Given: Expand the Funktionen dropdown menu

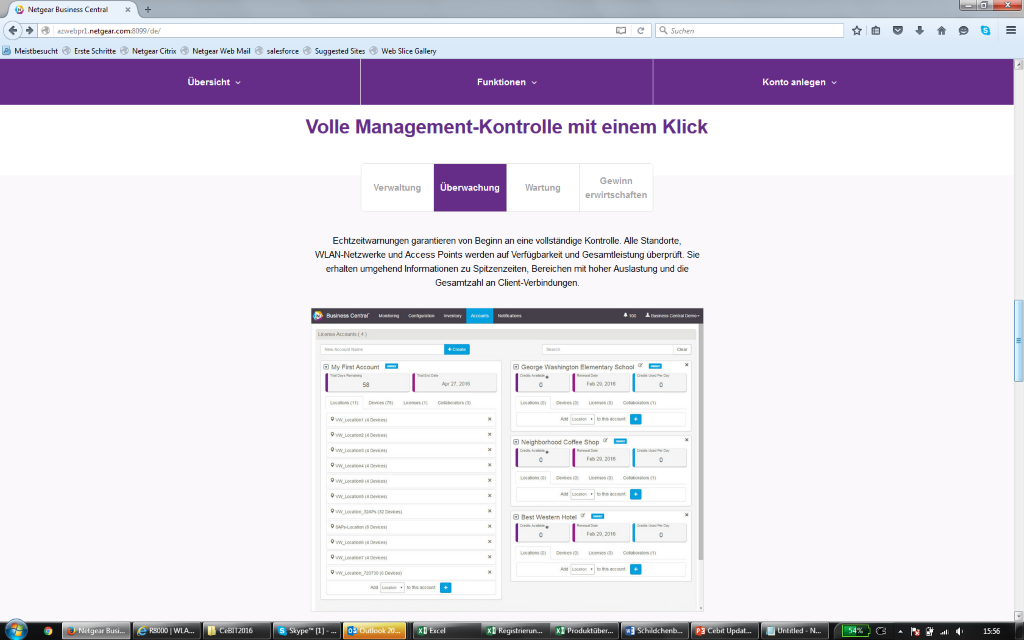Looking at the screenshot, I should pos(507,82).
